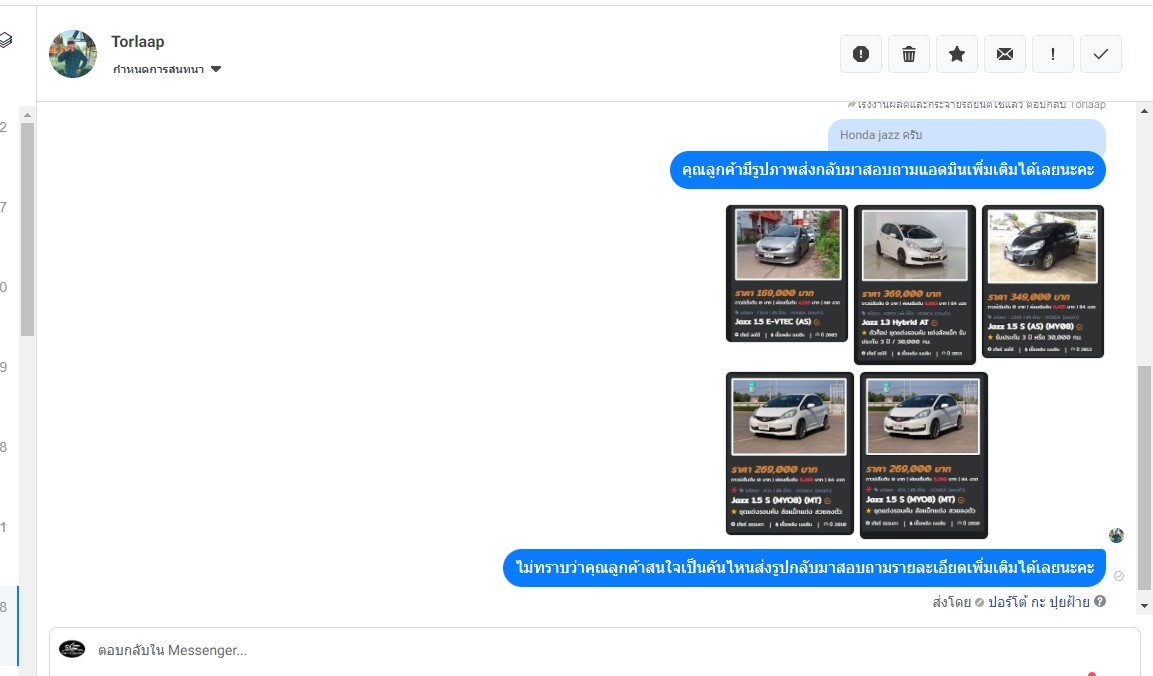This screenshot has height=676, width=1153.
Task: Click conversation list scrollbar up arrow
Action: pos(27,115)
